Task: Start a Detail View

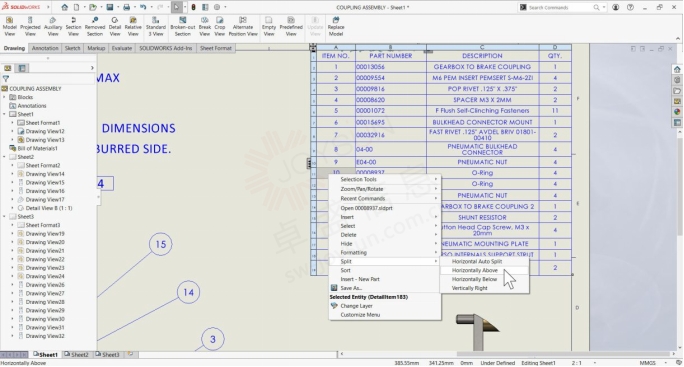Action: coord(115,26)
